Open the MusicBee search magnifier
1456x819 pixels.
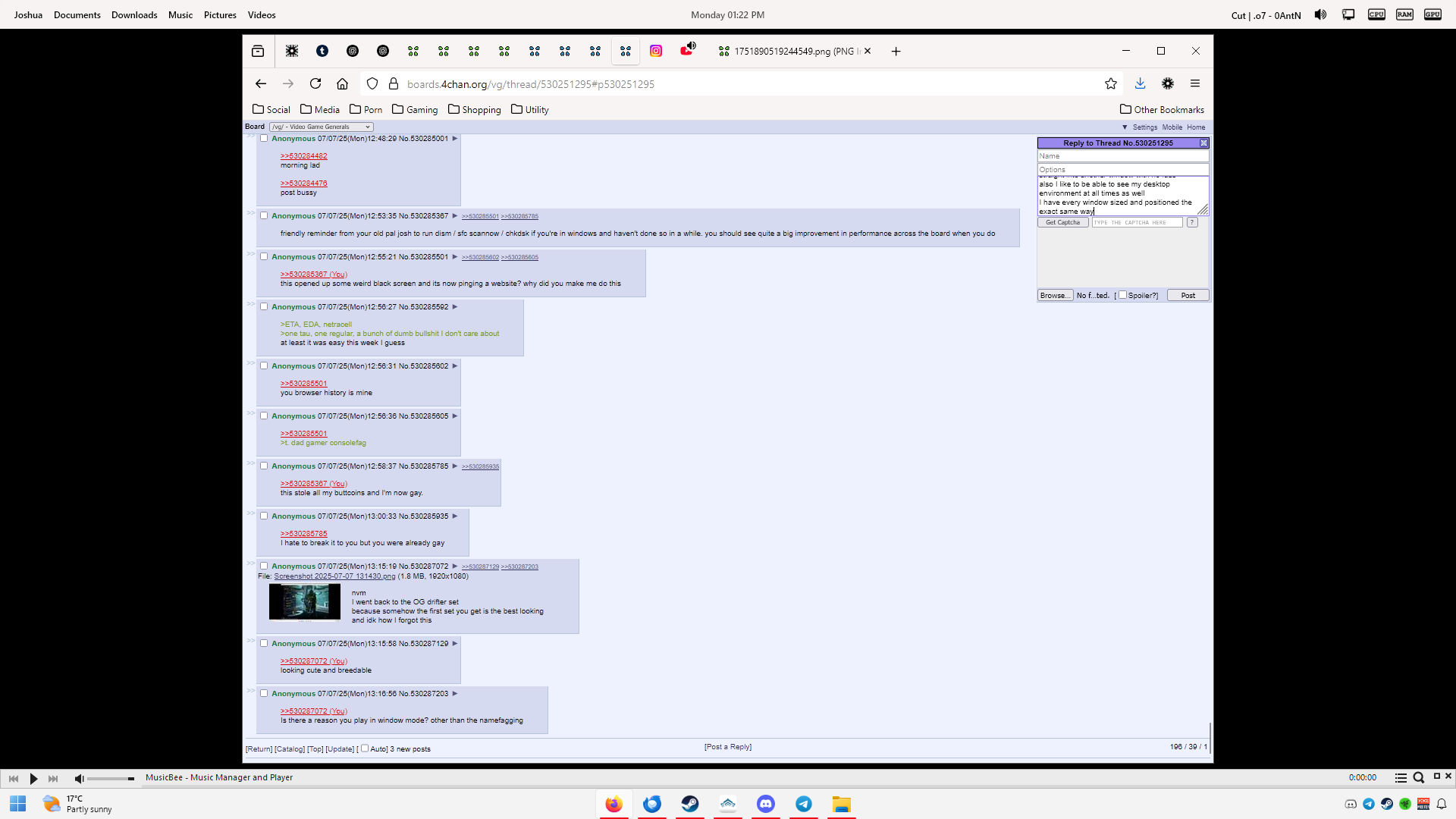click(x=1419, y=777)
